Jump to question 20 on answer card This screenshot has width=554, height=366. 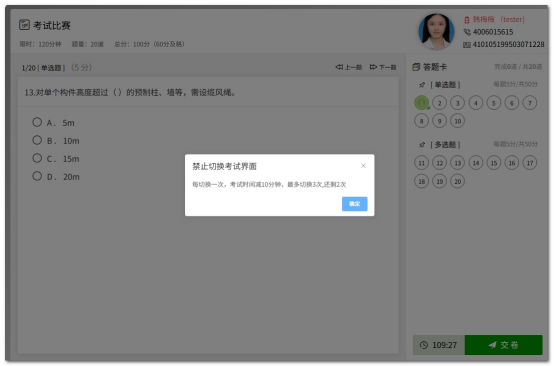click(x=458, y=181)
